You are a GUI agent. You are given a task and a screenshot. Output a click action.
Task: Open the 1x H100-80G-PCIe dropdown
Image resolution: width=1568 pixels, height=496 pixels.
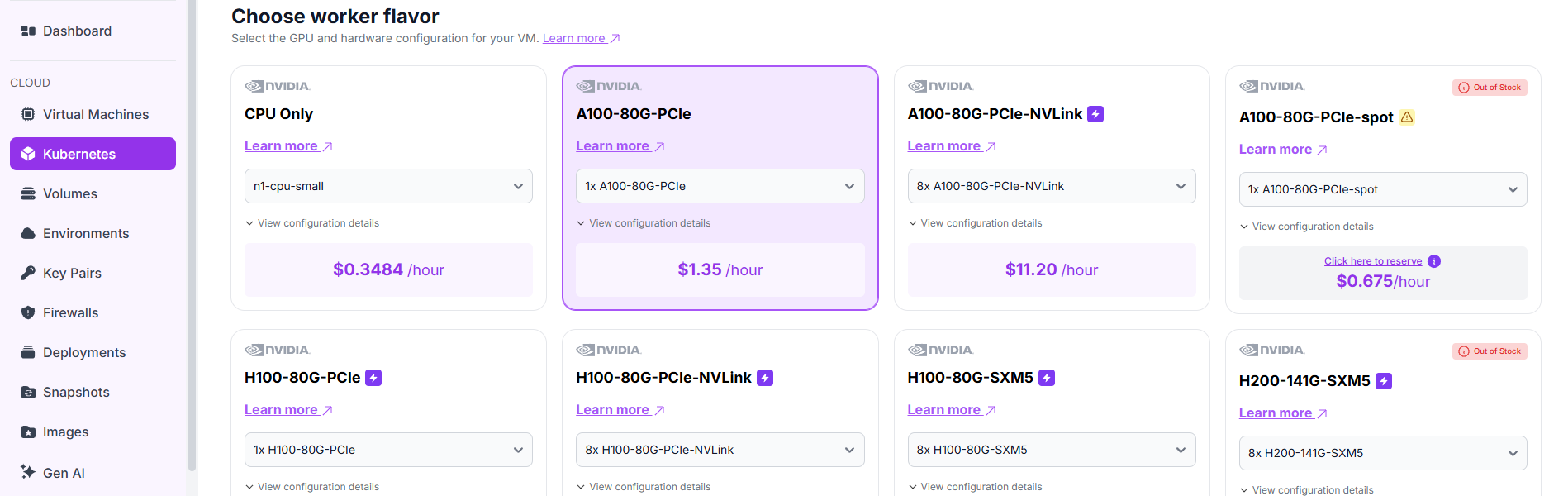(x=388, y=450)
